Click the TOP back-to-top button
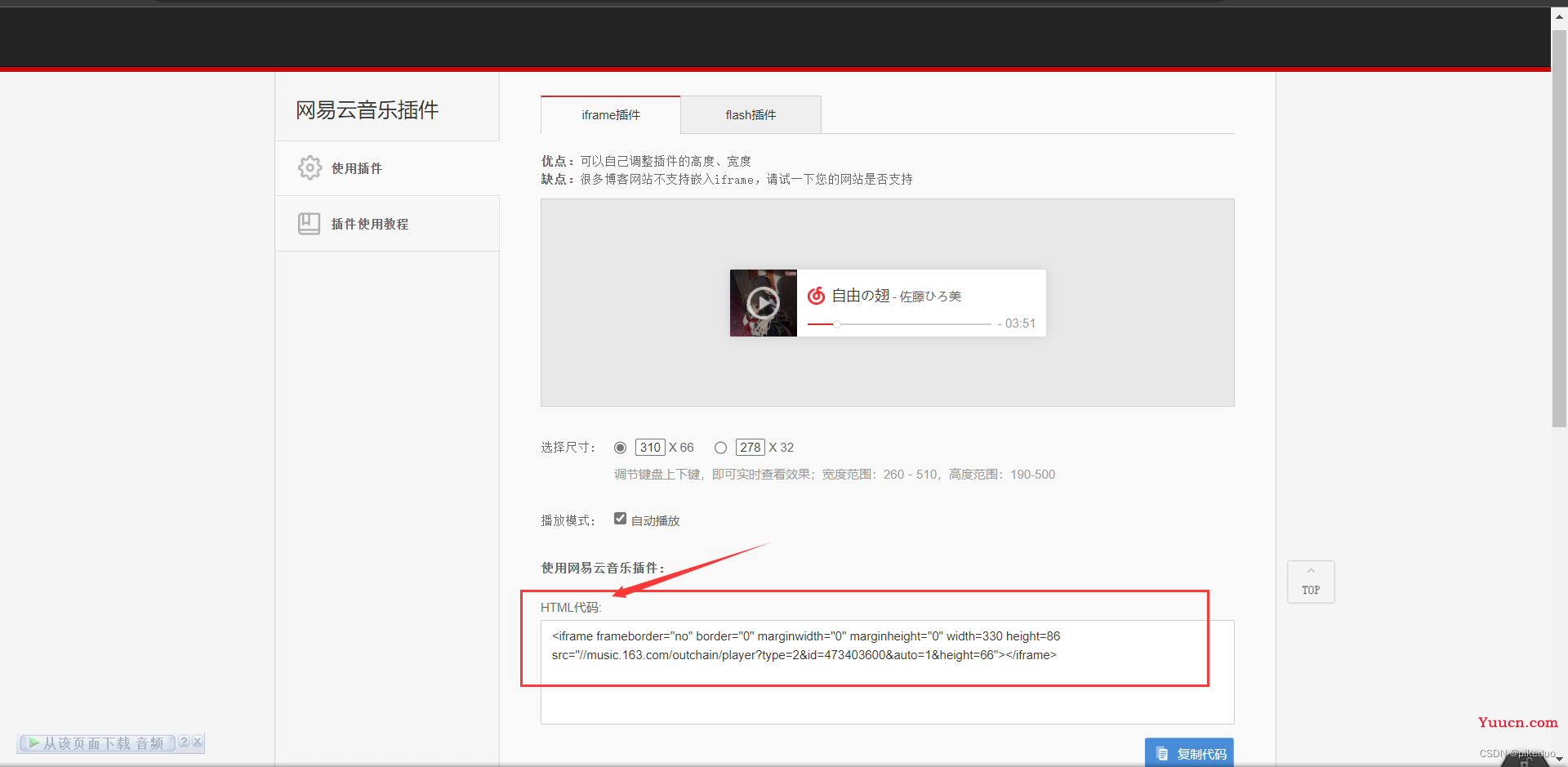This screenshot has height=767, width=1568. (1311, 582)
